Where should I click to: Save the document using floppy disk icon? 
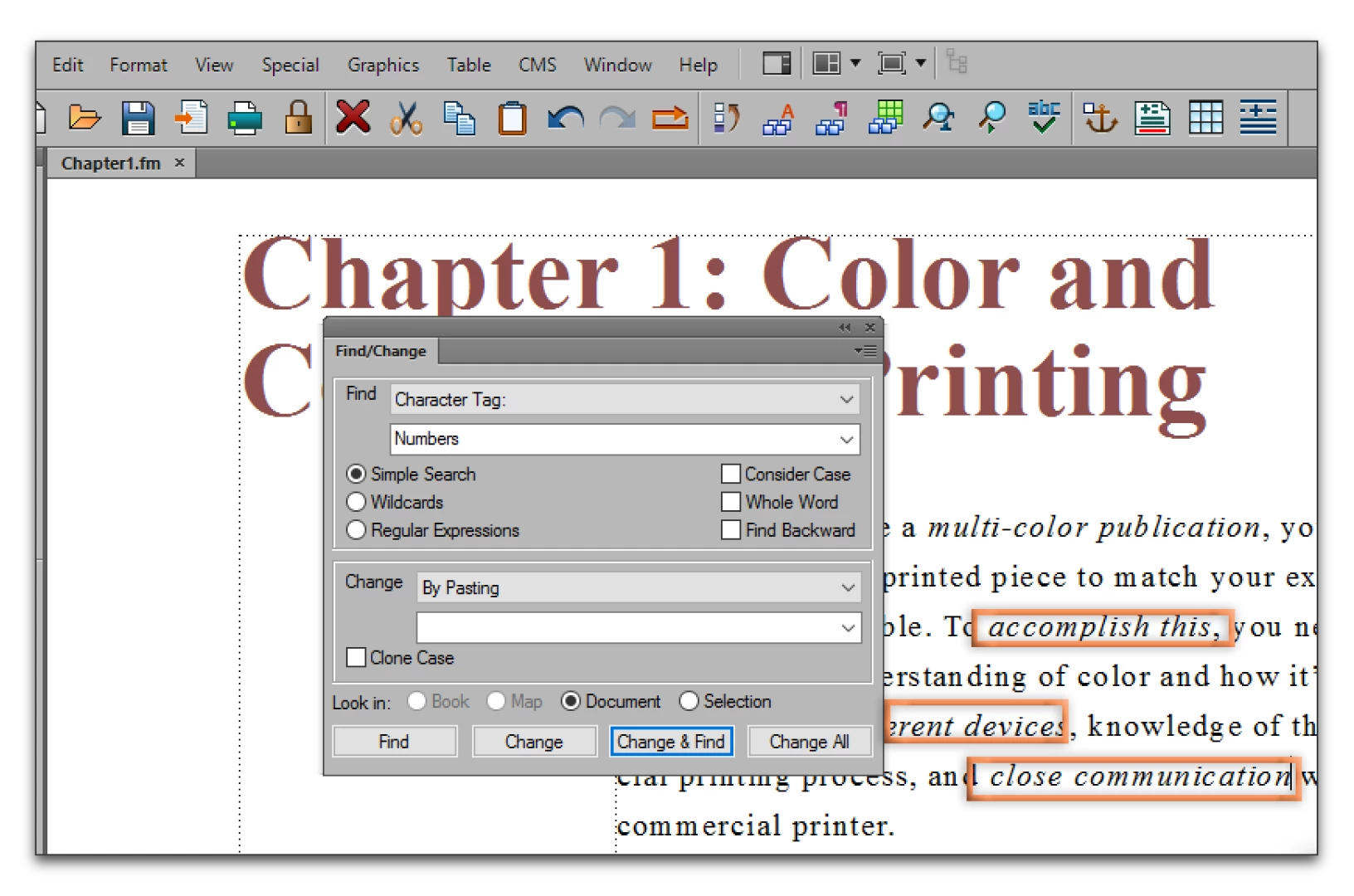click(x=138, y=118)
